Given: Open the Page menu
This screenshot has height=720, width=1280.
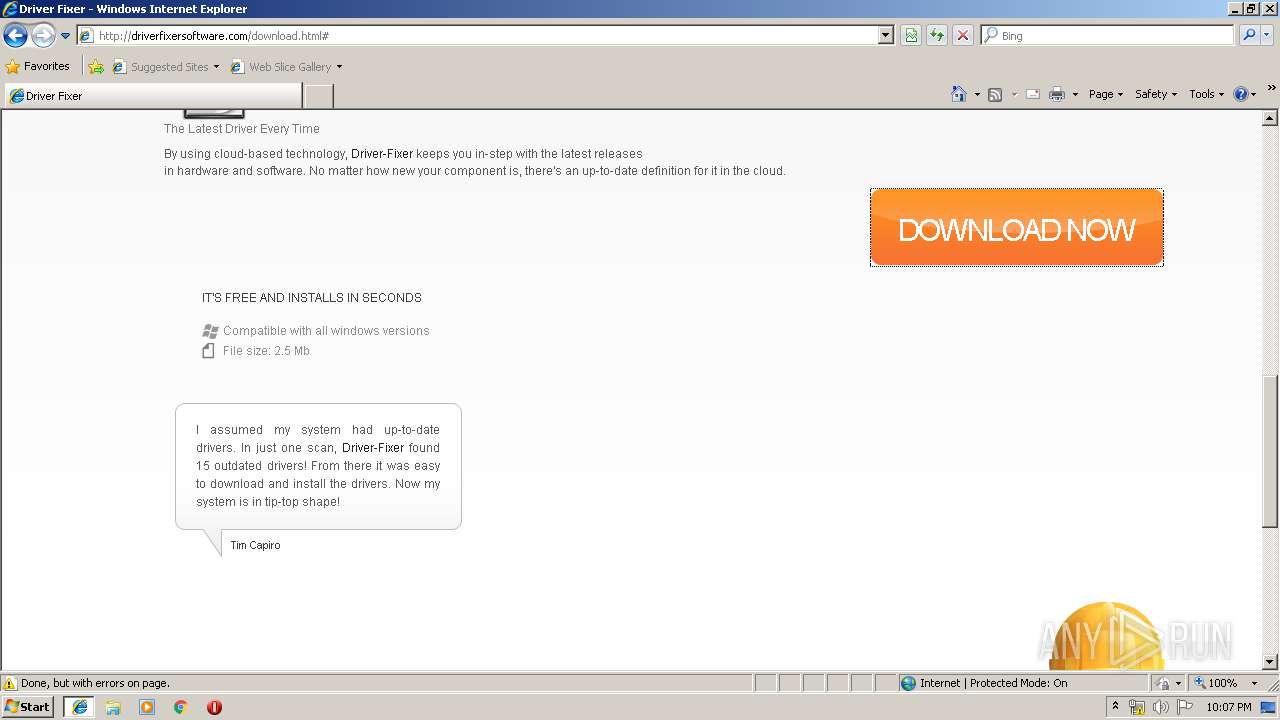Looking at the screenshot, I should tap(1105, 94).
